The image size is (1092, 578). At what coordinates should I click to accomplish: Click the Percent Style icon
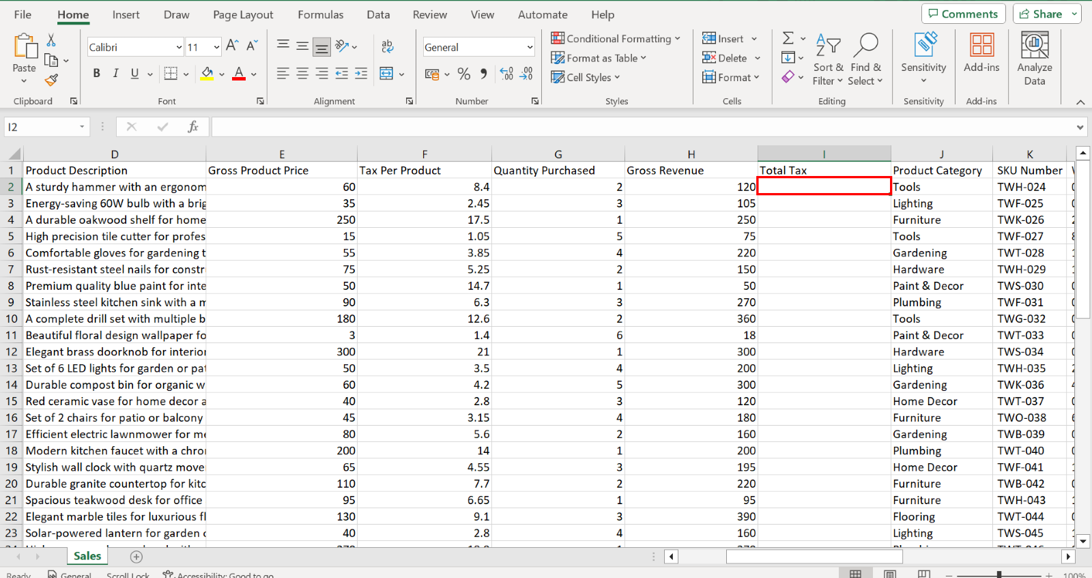tap(464, 74)
